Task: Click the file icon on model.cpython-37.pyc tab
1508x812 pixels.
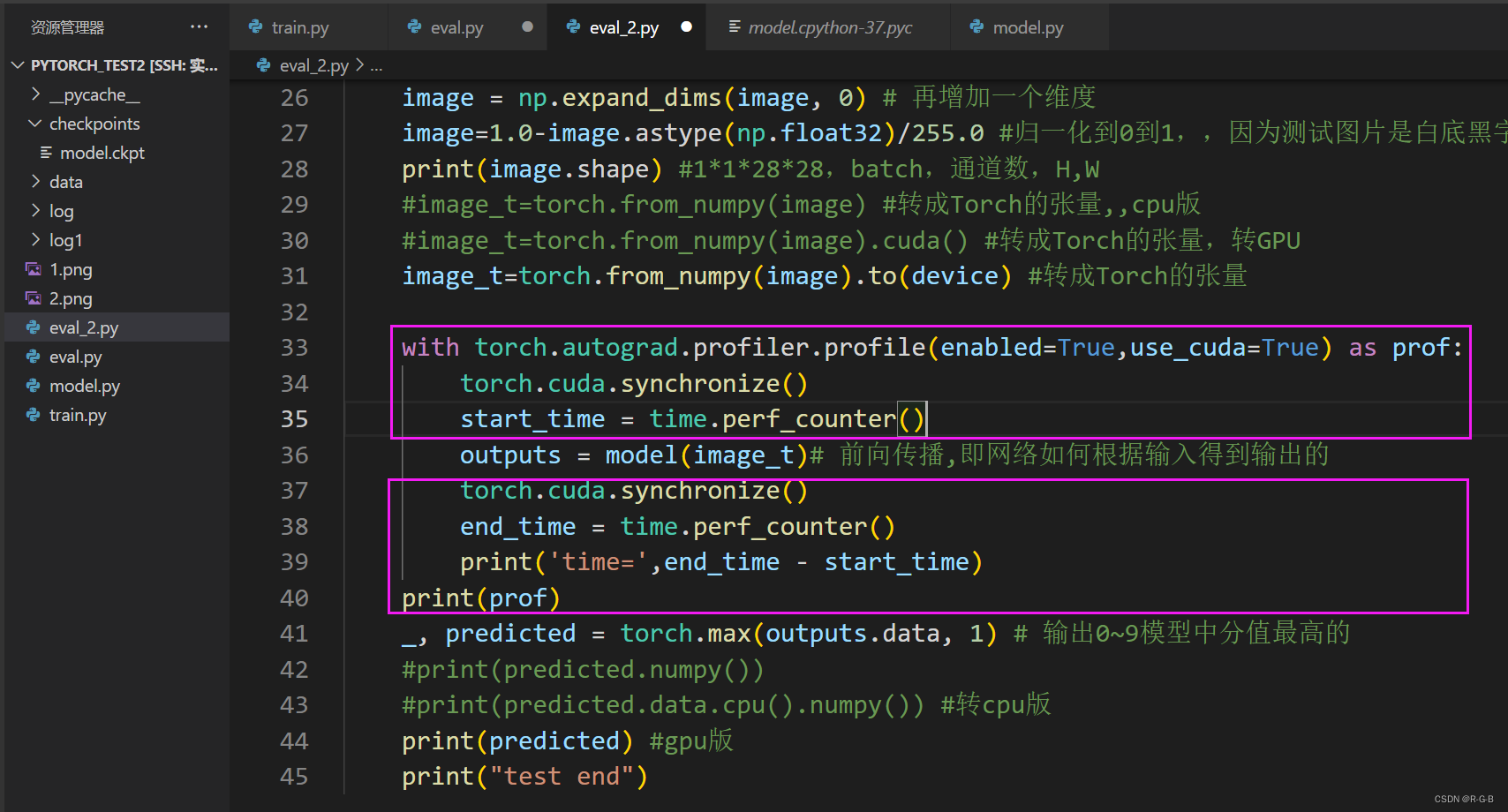Action: pos(734,27)
